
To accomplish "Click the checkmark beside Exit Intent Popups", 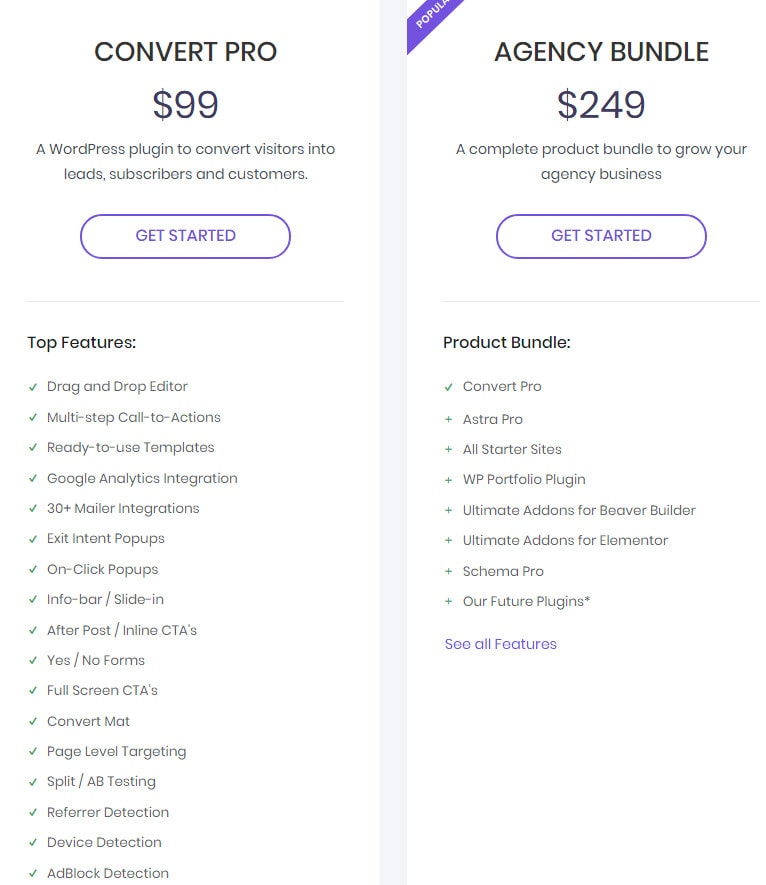I will 33,539.
